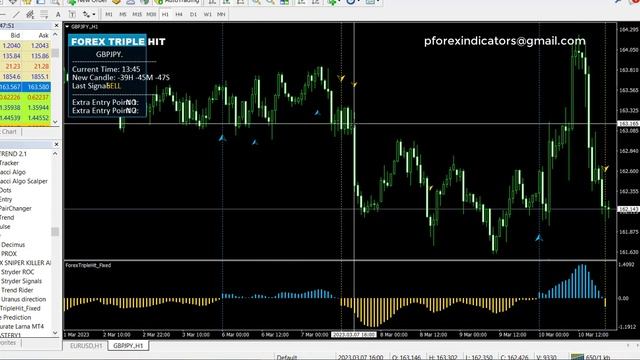Screen dimensions: 640x360
Task: Select the TripleHit_Fixed indicator in Navigator
Action: (x=20, y=308)
